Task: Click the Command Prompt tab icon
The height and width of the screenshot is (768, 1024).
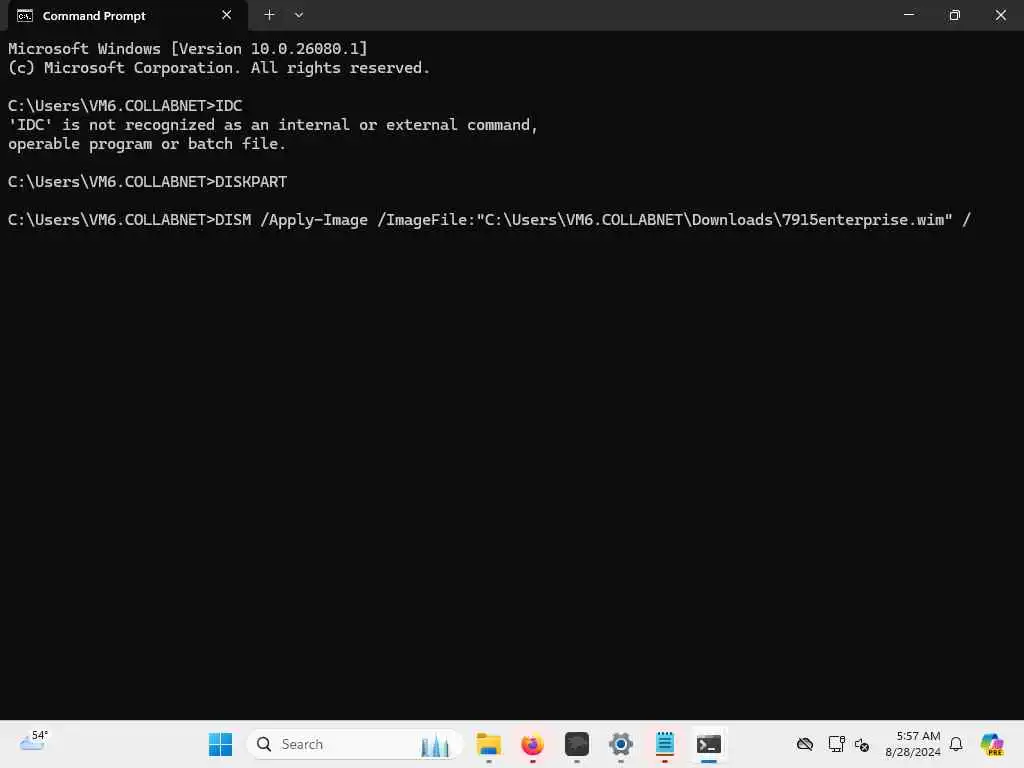Action: 25,16
